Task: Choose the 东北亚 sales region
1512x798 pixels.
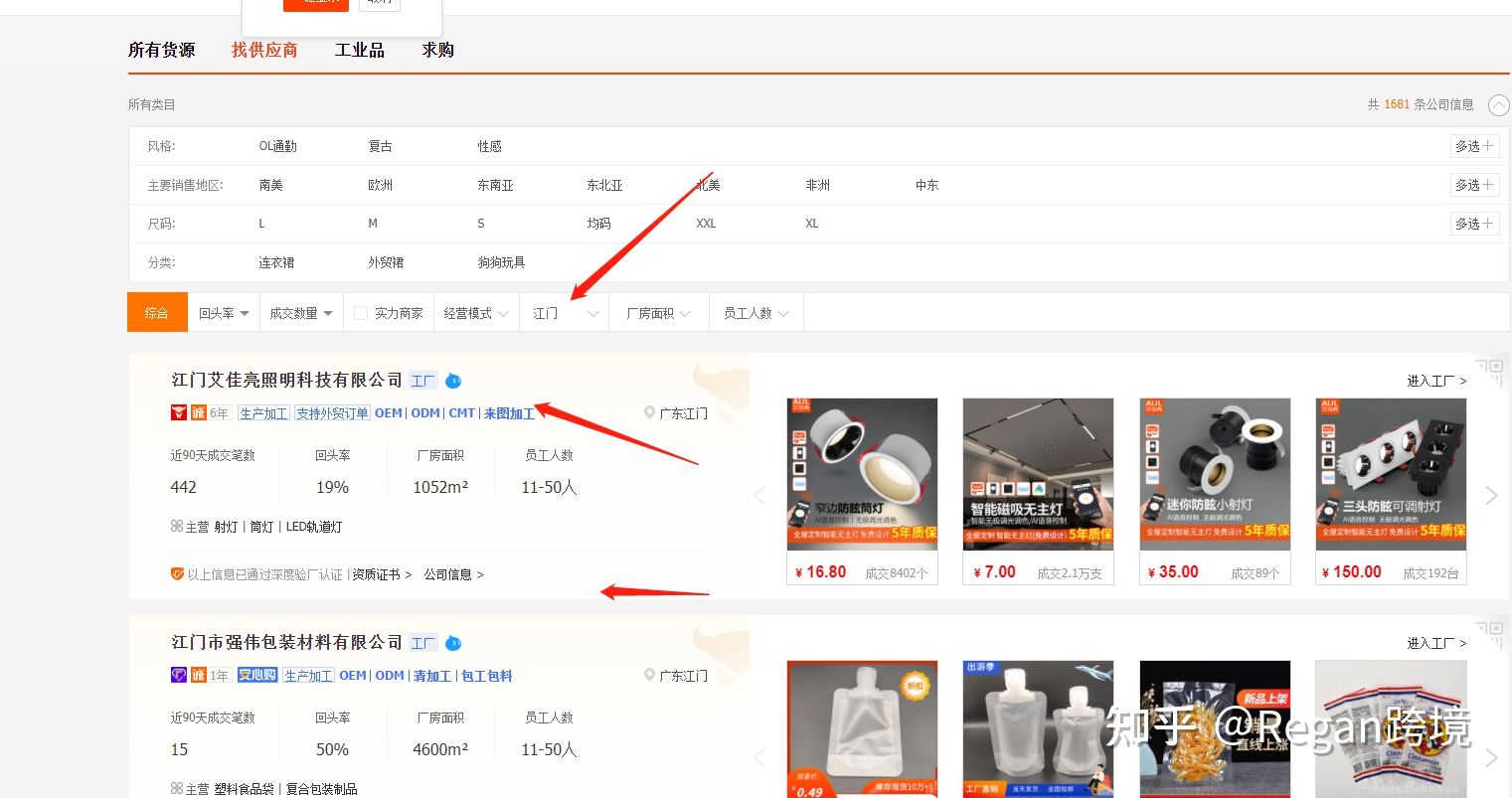Action: point(604,185)
